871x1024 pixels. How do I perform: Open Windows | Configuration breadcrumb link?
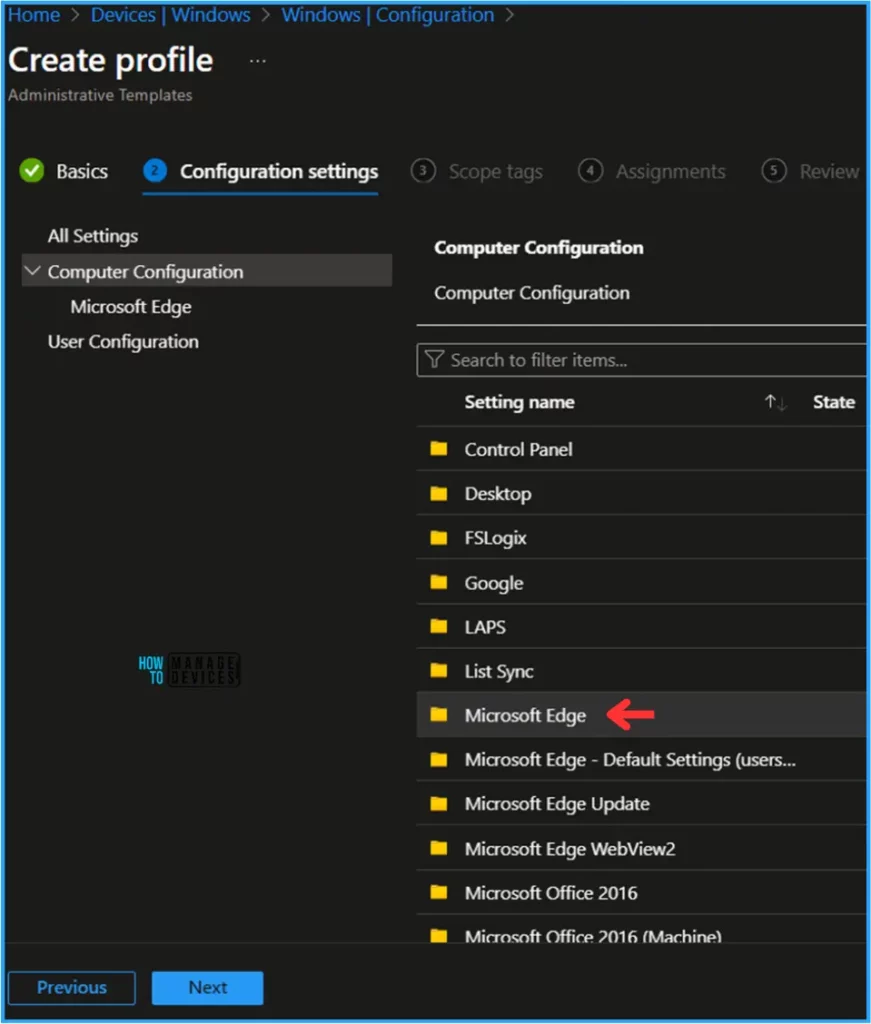(388, 14)
